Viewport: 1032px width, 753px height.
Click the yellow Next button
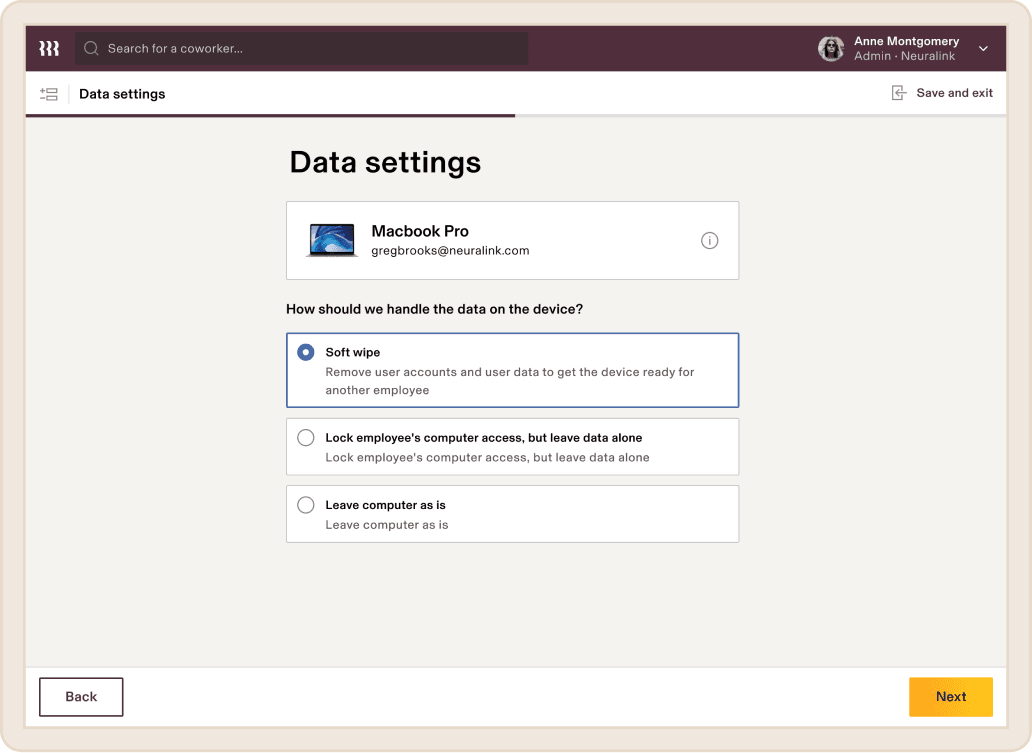coord(950,697)
